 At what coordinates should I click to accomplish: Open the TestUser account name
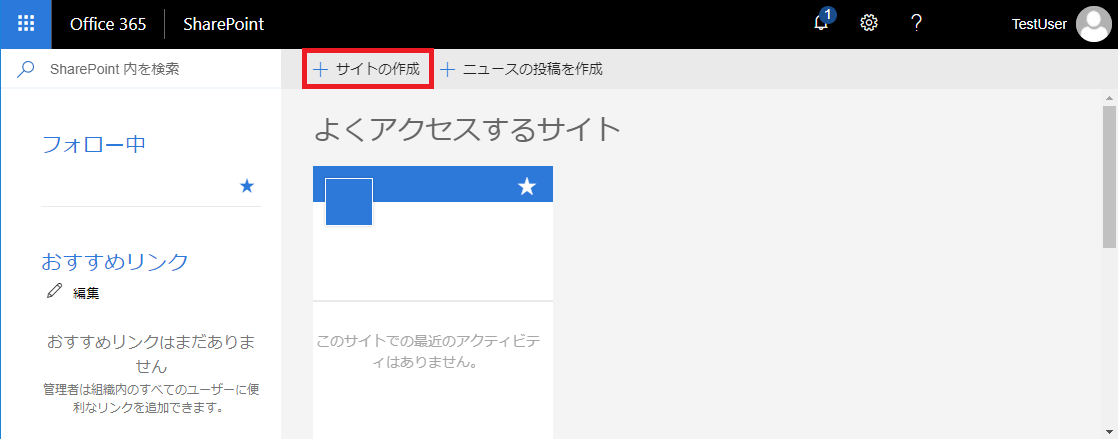coord(1039,24)
